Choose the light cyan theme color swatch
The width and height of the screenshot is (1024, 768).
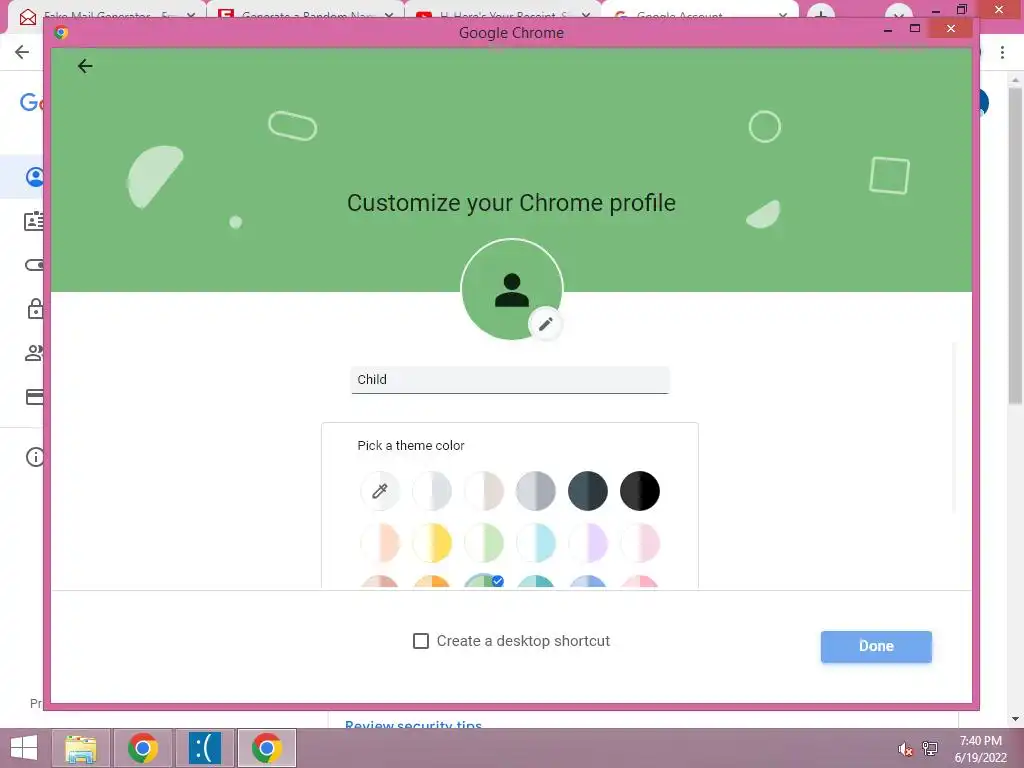point(536,543)
